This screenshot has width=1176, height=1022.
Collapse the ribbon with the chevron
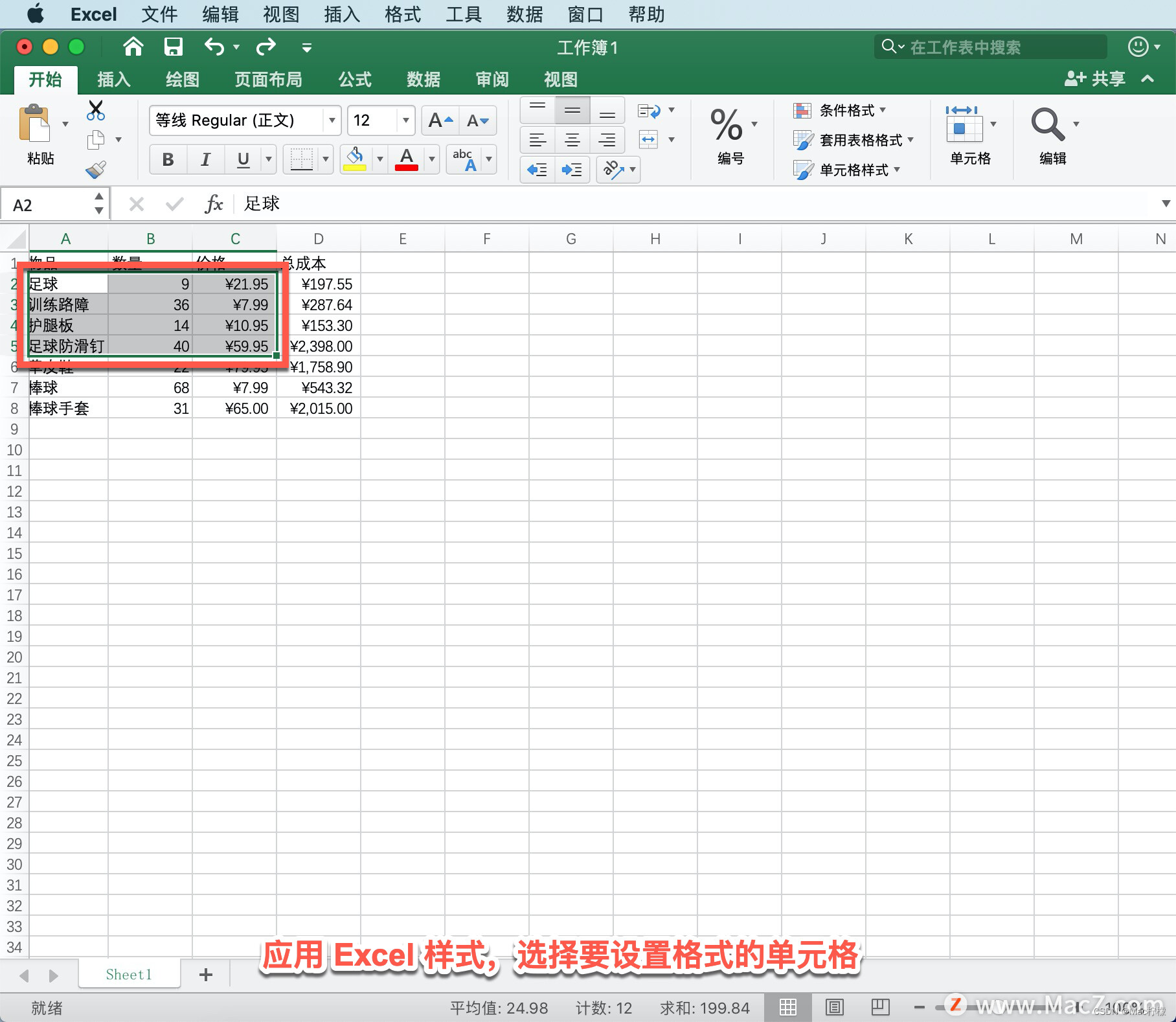click(1148, 79)
